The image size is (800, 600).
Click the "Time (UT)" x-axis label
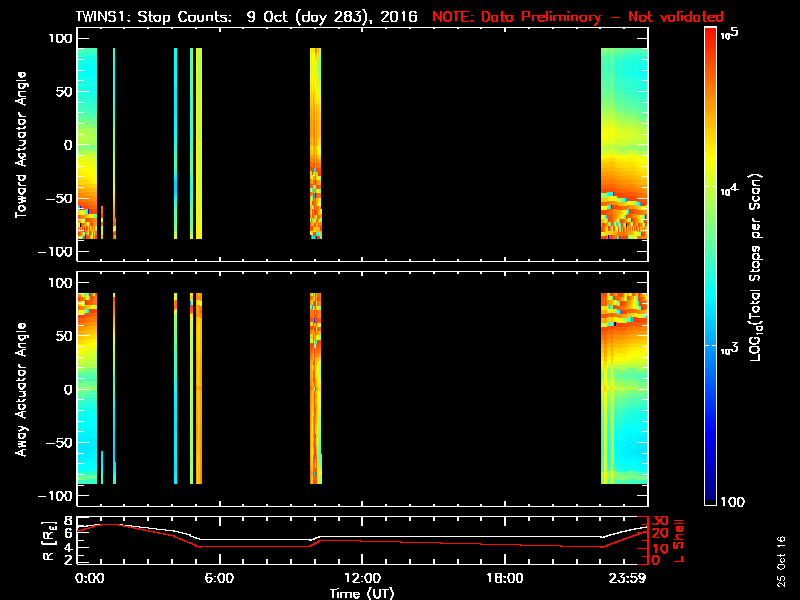[x=362, y=593]
